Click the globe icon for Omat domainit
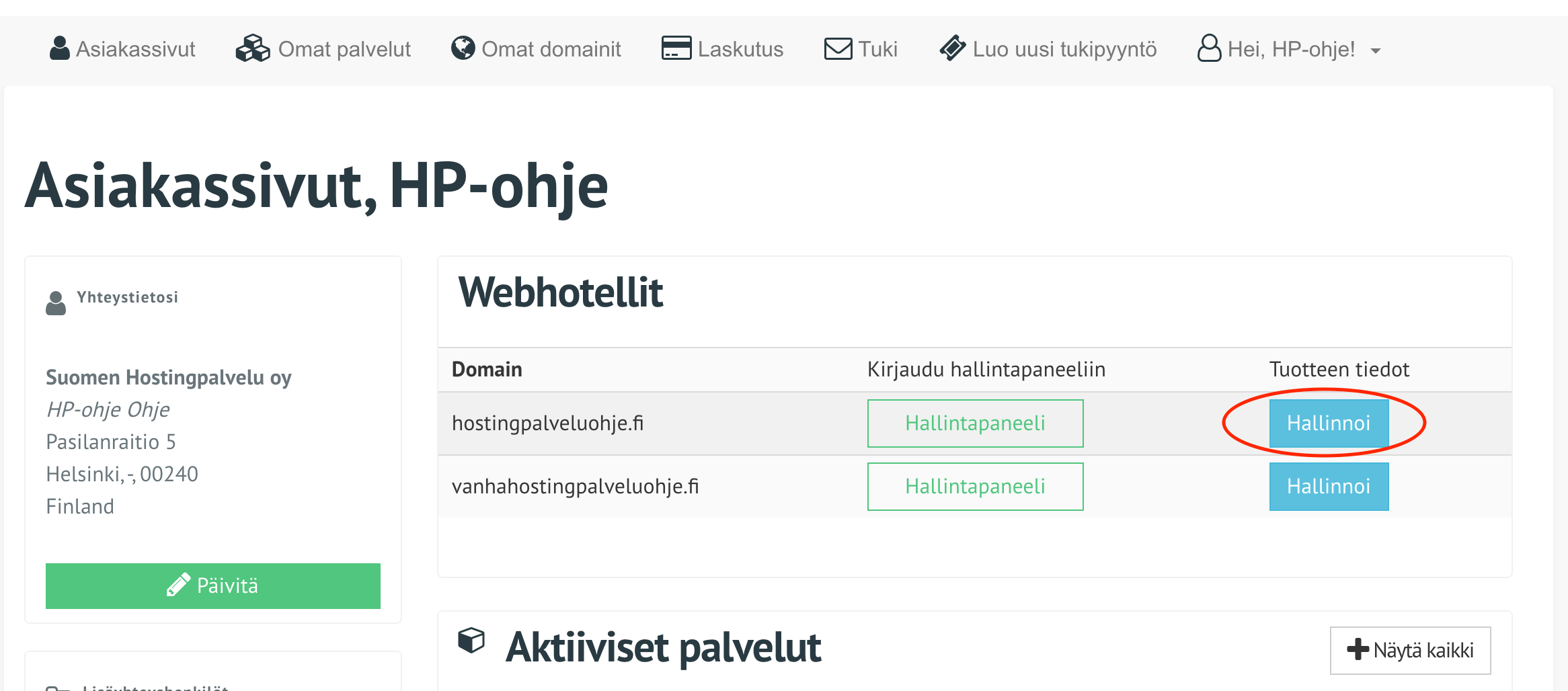Viewport: 1568px width, 691px height. click(463, 48)
